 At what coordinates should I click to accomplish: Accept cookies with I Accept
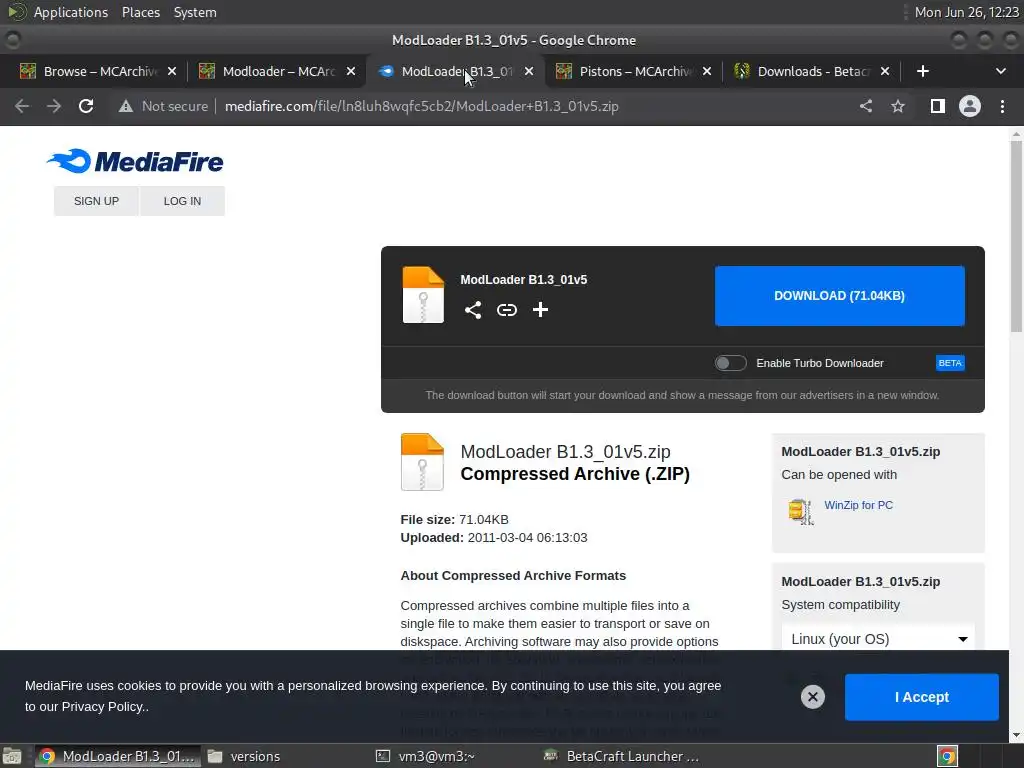(x=921, y=697)
